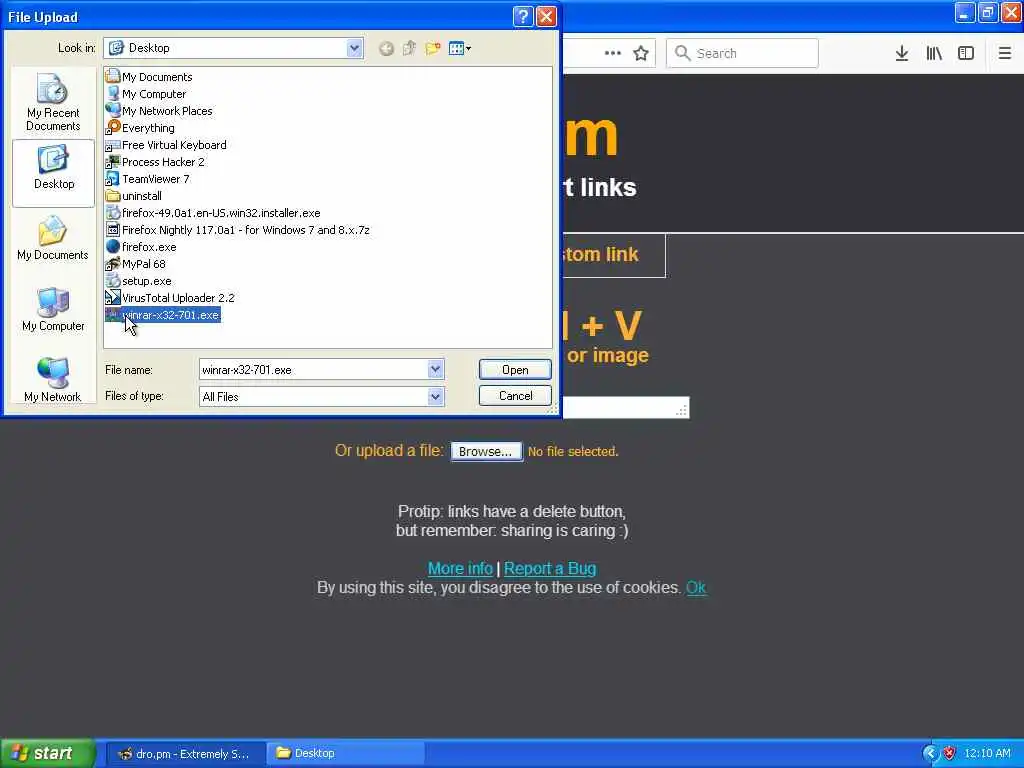Open Firefox page actions three-dot menu
This screenshot has height=768, width=1024.
[613, 53]
